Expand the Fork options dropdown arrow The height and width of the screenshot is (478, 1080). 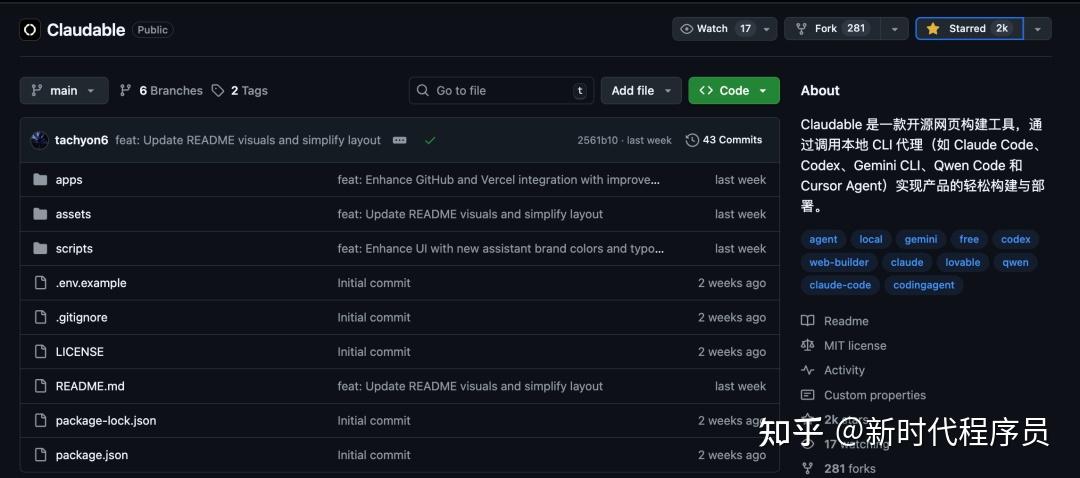895,29
